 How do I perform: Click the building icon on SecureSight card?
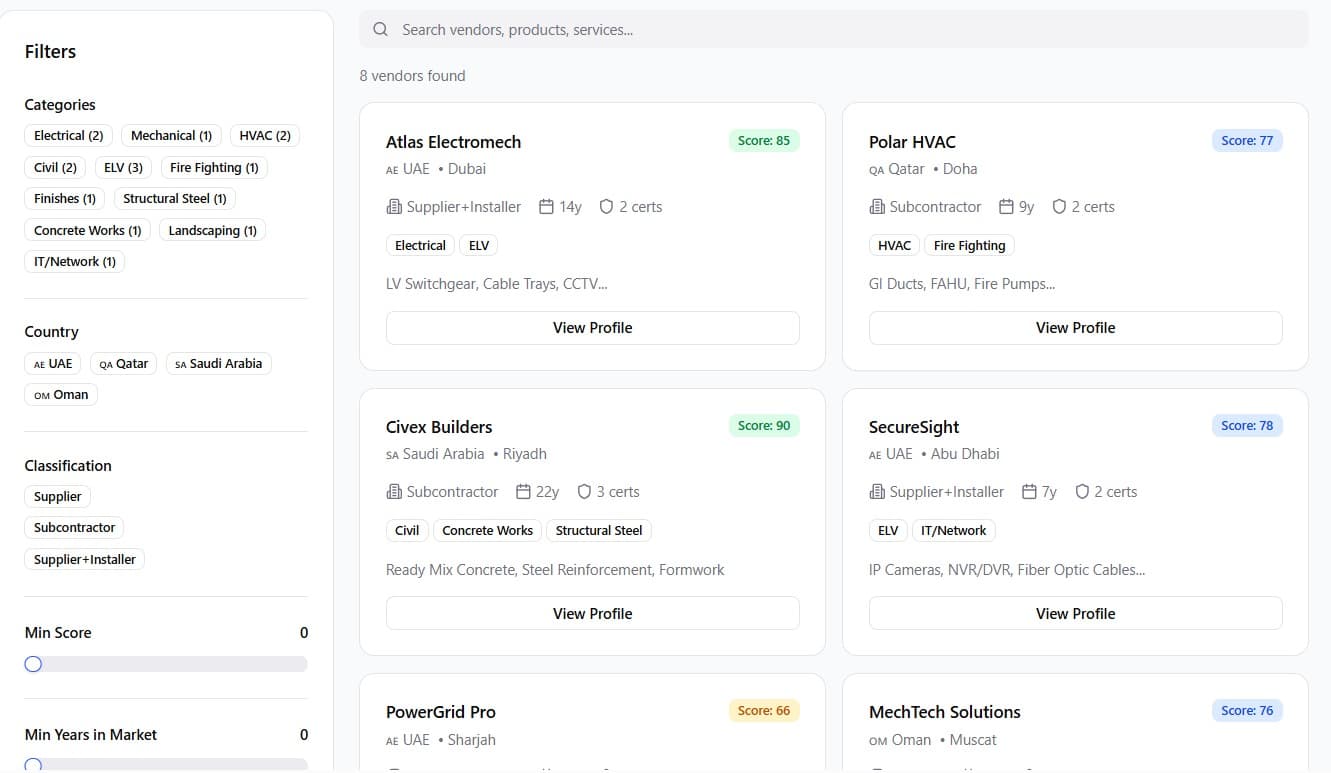[877, 492]
